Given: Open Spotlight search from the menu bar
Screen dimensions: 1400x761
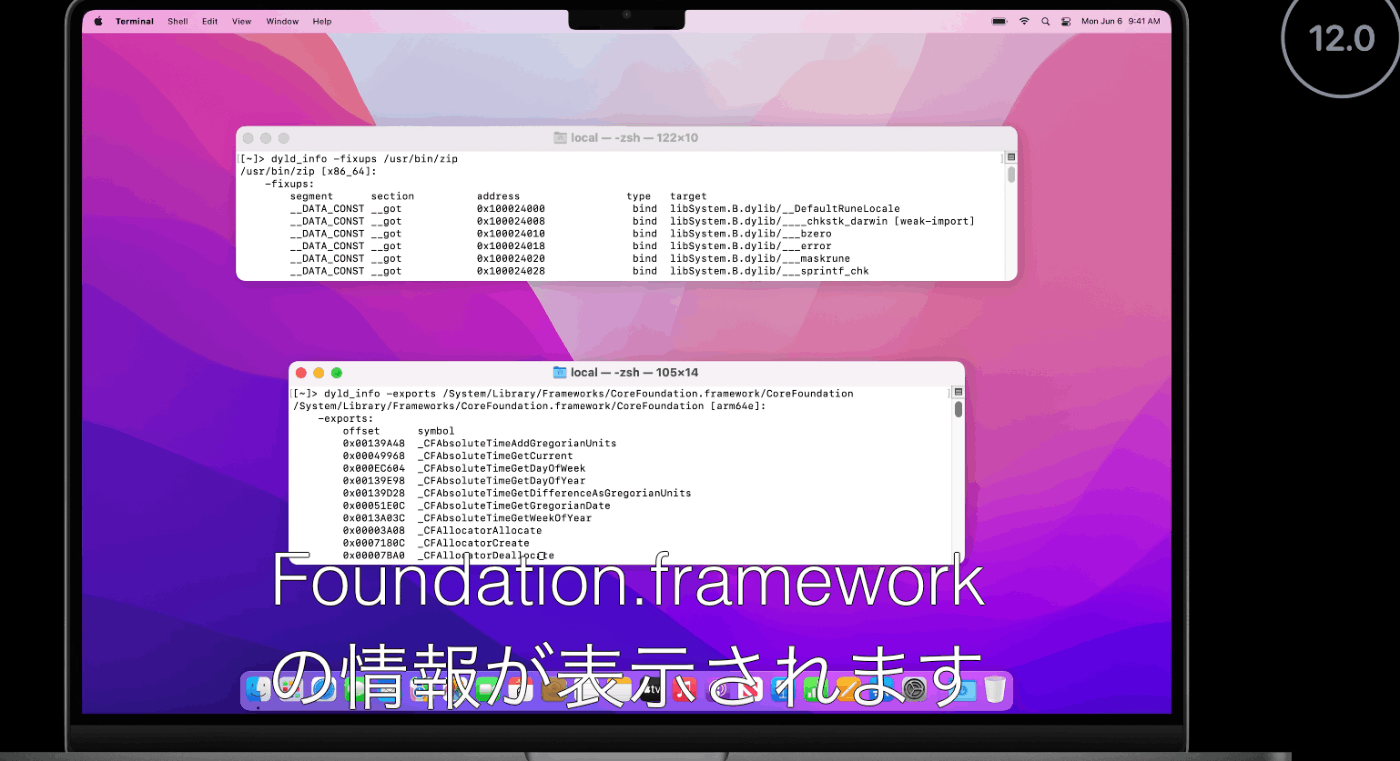Looking at the screenshot, I should click(x=1046, y=21).
